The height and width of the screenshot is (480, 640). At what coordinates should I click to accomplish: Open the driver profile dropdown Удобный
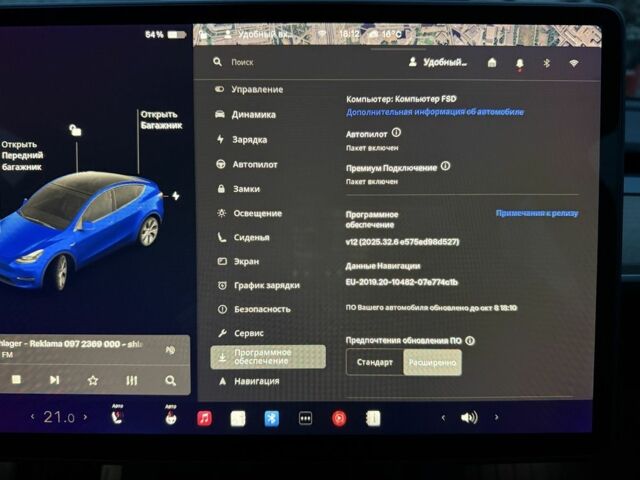tap(438, 62)
